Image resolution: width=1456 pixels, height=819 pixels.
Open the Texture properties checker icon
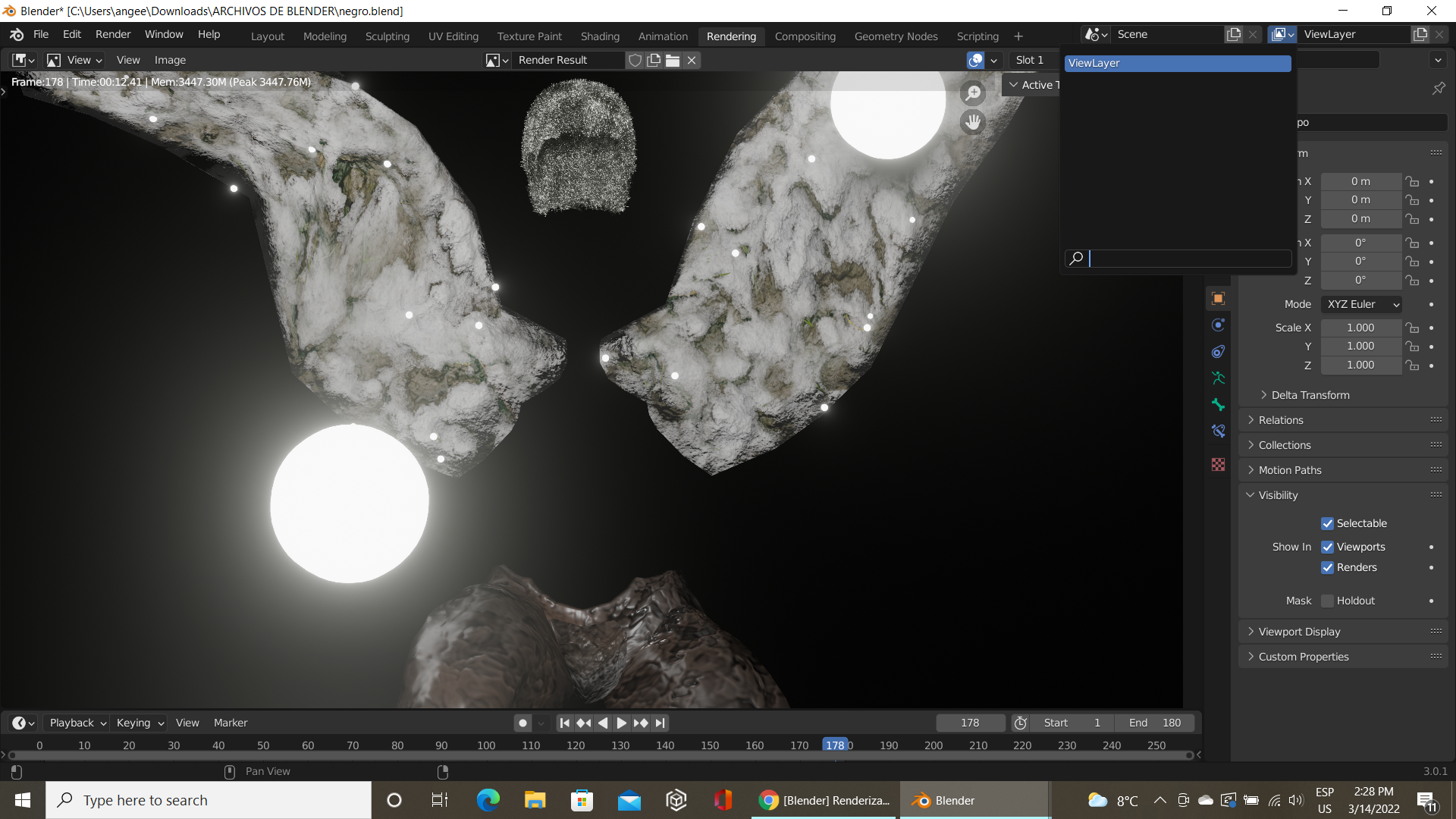[x=1218, y=464]
